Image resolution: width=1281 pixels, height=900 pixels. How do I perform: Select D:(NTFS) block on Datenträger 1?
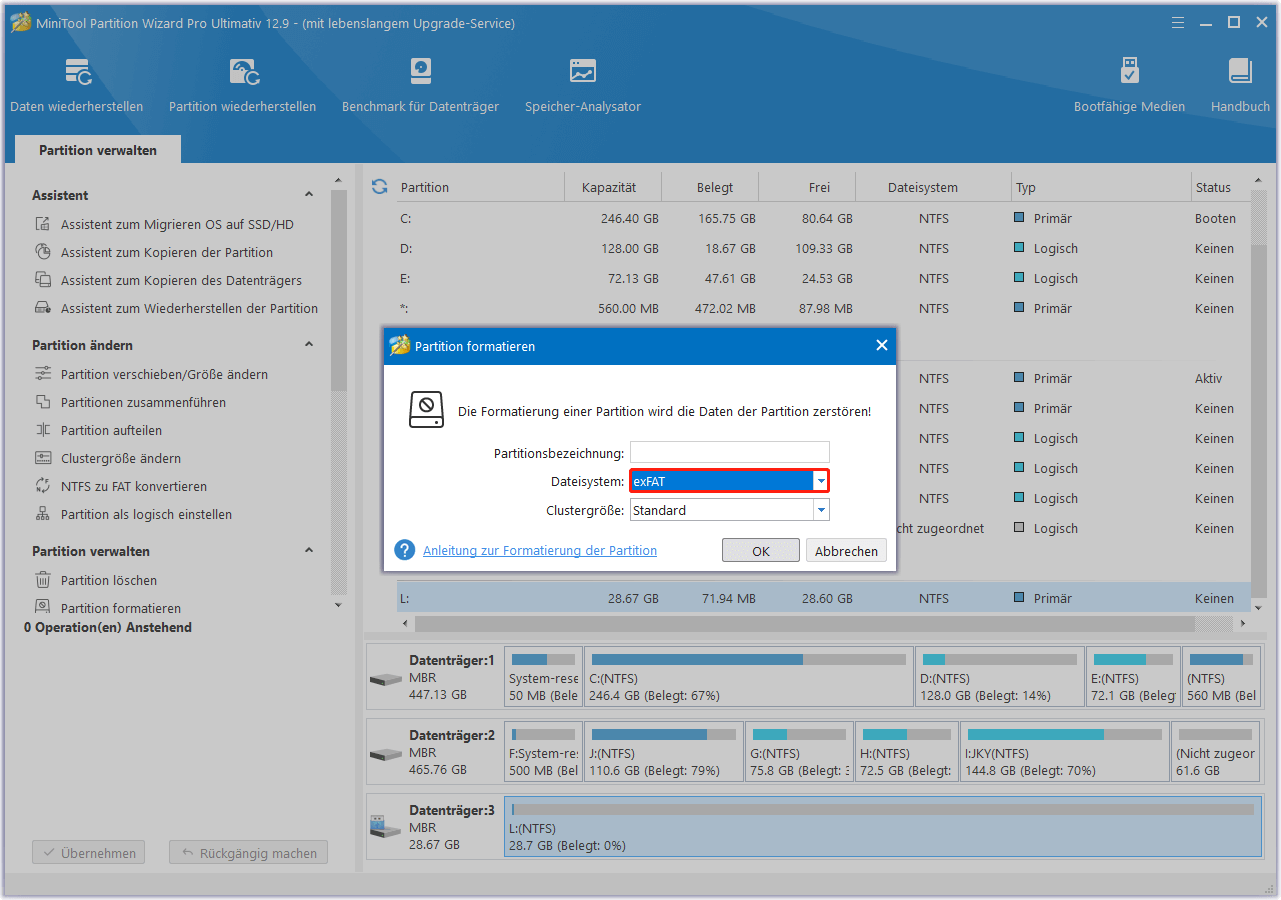[x=999, y=677]
